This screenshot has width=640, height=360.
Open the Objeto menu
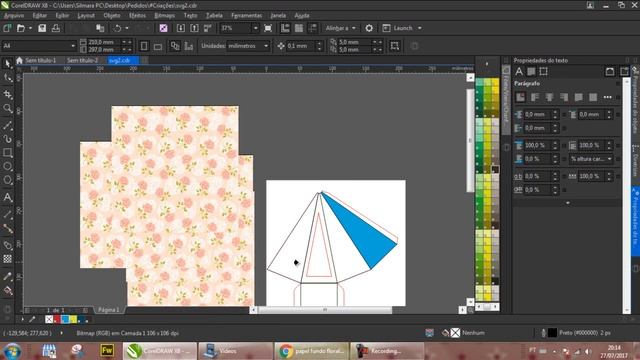coord(112,16)
